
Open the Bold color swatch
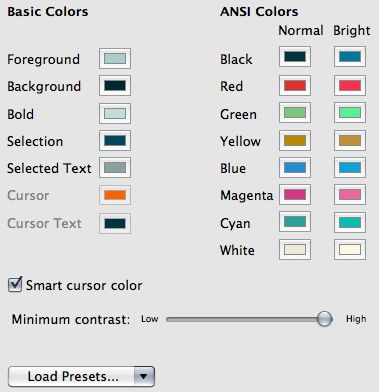point(115,113)
